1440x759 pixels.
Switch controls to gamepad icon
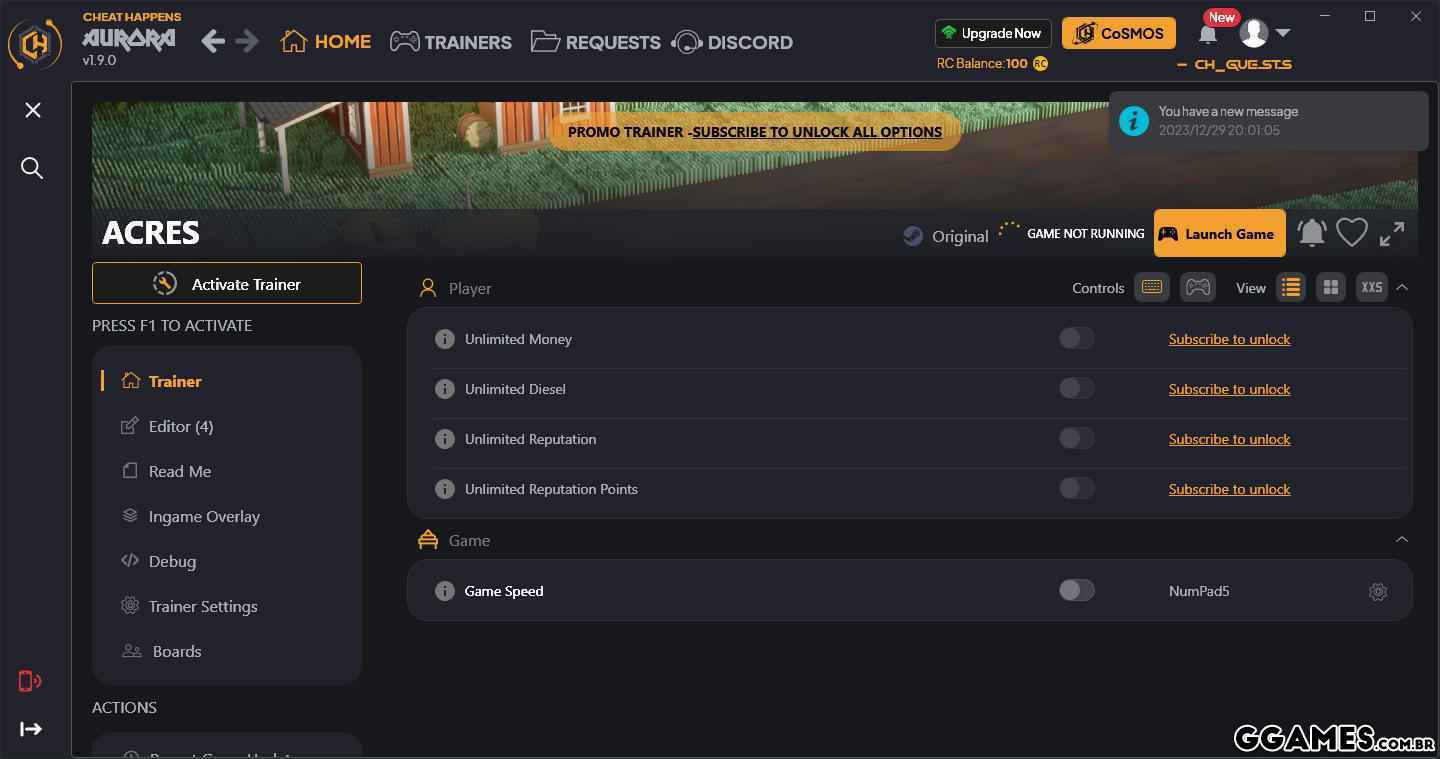coord(1198,287)
